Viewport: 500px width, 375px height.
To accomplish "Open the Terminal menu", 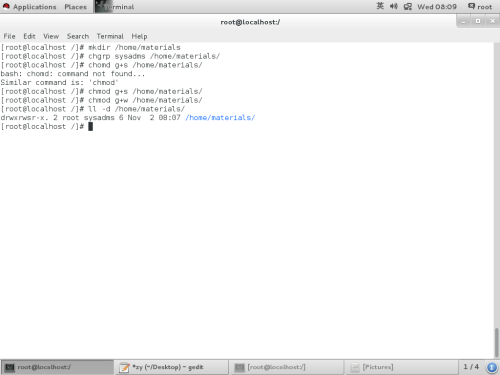I will 110,36.
